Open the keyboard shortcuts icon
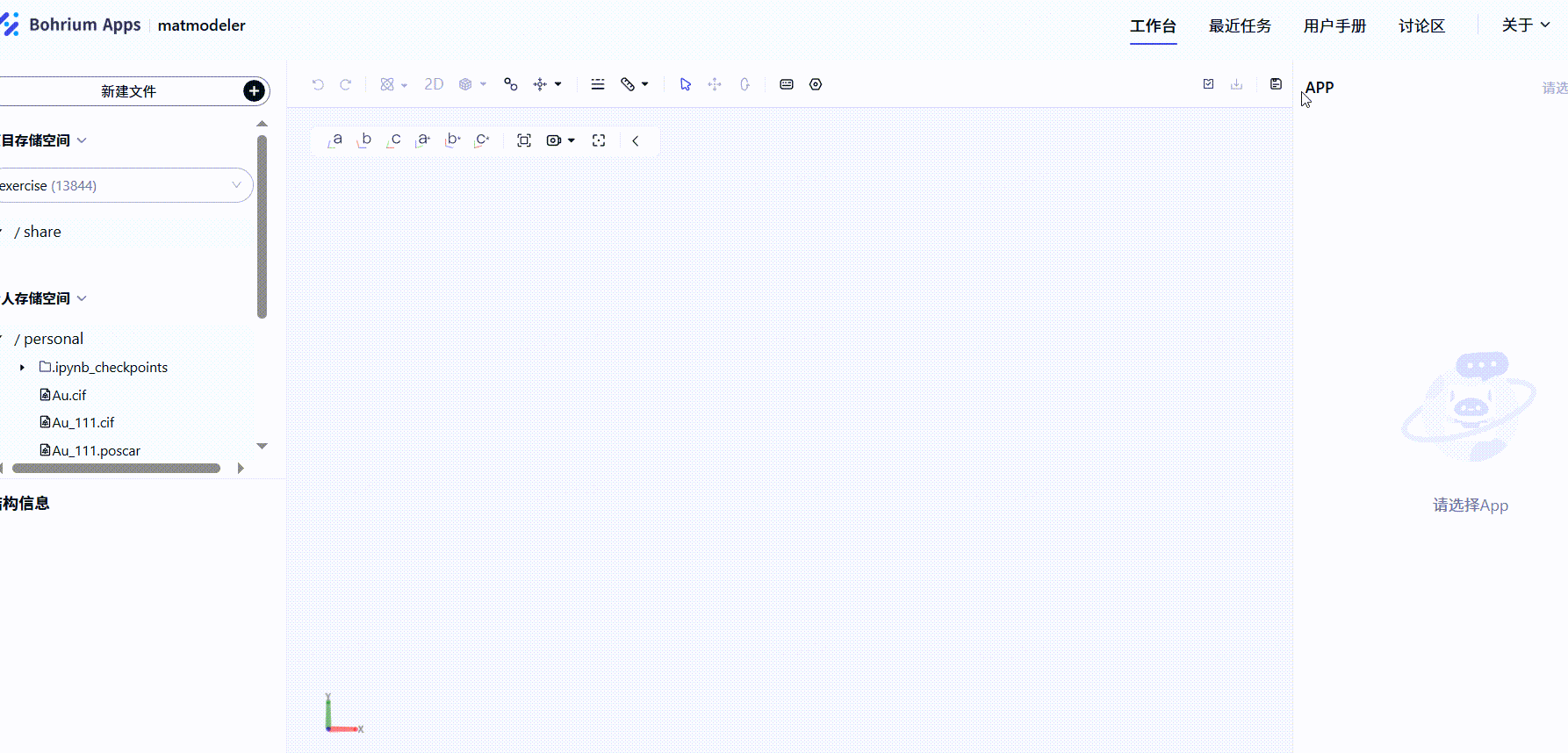1568x753 pixels. pos(787,84)
